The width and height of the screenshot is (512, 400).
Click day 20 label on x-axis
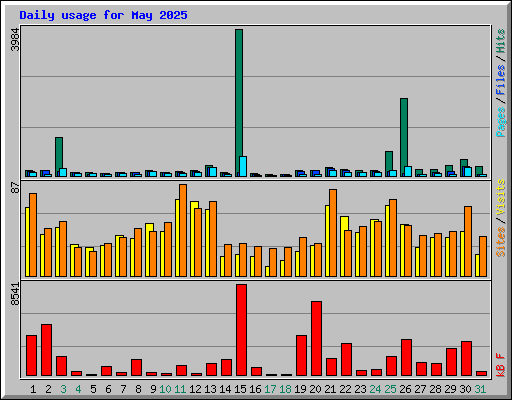tap(315, 389)
